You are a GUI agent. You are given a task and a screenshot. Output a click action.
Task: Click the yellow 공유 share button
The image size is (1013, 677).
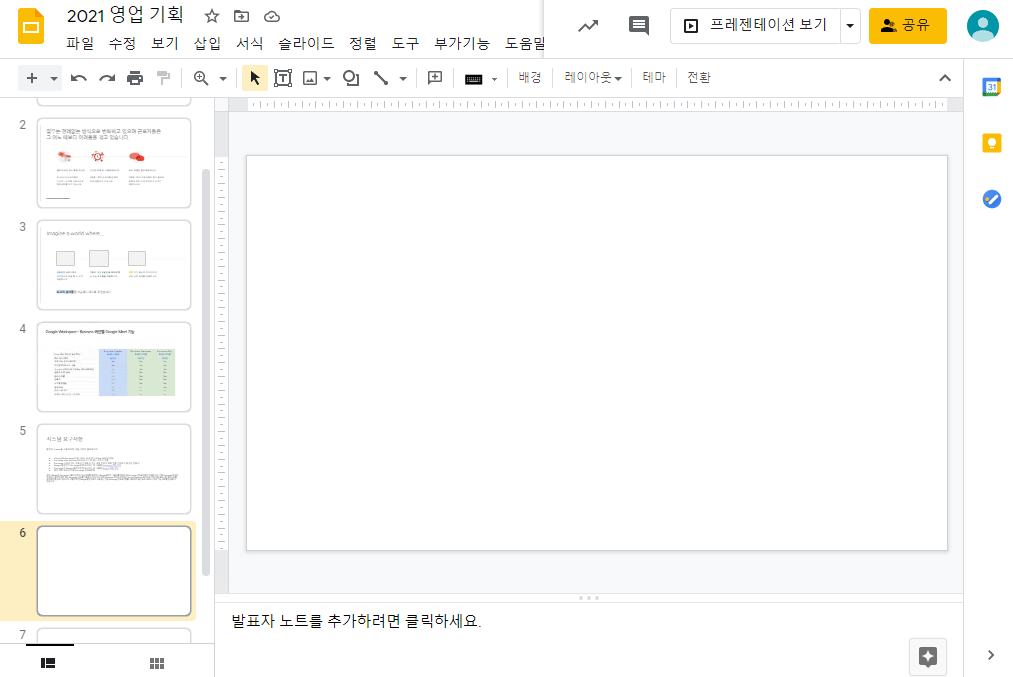pos(907,26)
